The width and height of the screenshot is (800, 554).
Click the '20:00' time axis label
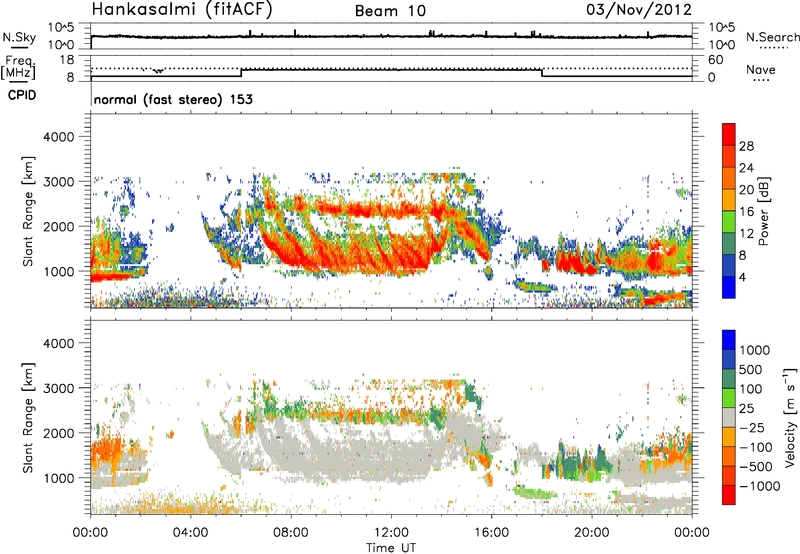point(591,533)
